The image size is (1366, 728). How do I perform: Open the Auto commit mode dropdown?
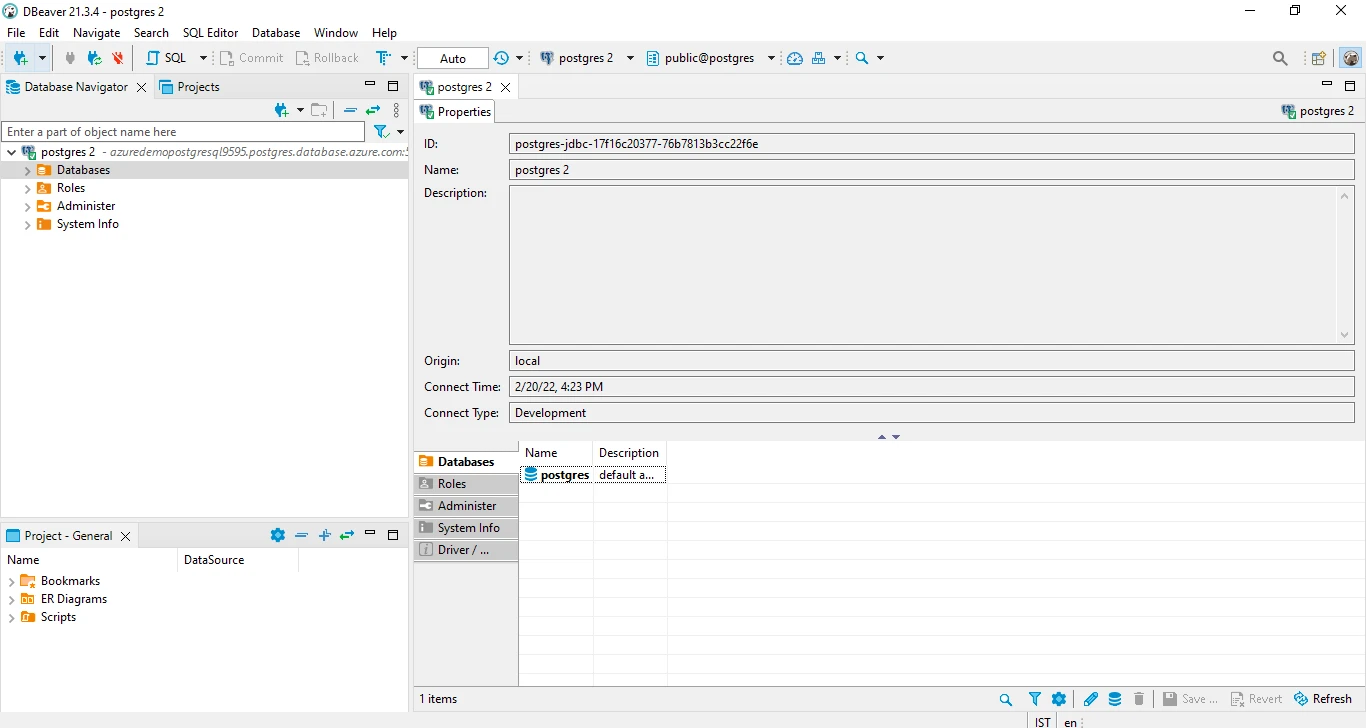point(451,58)
